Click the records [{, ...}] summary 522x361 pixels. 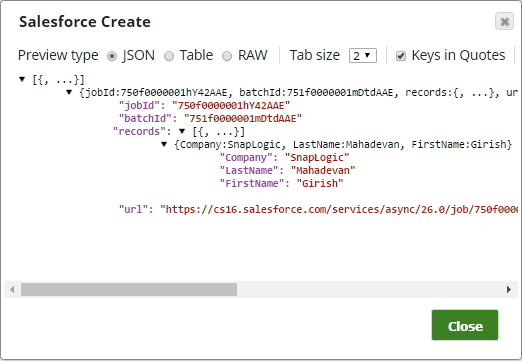pyautogui.click(x=219, y=132)
